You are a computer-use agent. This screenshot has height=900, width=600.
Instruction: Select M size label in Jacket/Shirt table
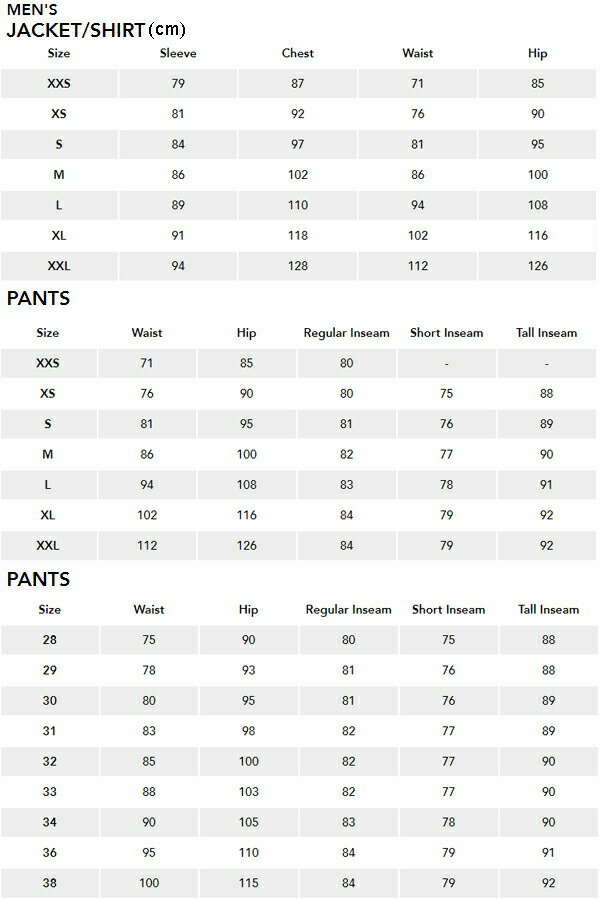[x=59, y=175]
